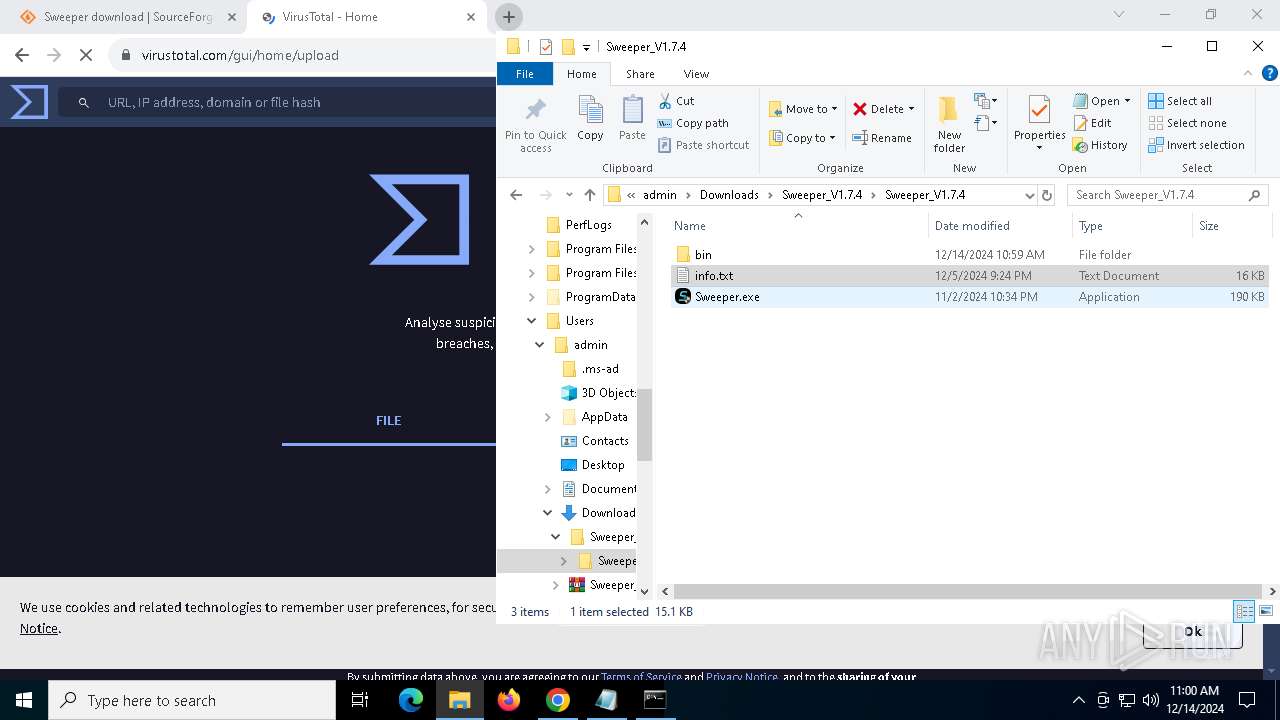
Task: Click Select none in ribbon
Action: 1187,123
